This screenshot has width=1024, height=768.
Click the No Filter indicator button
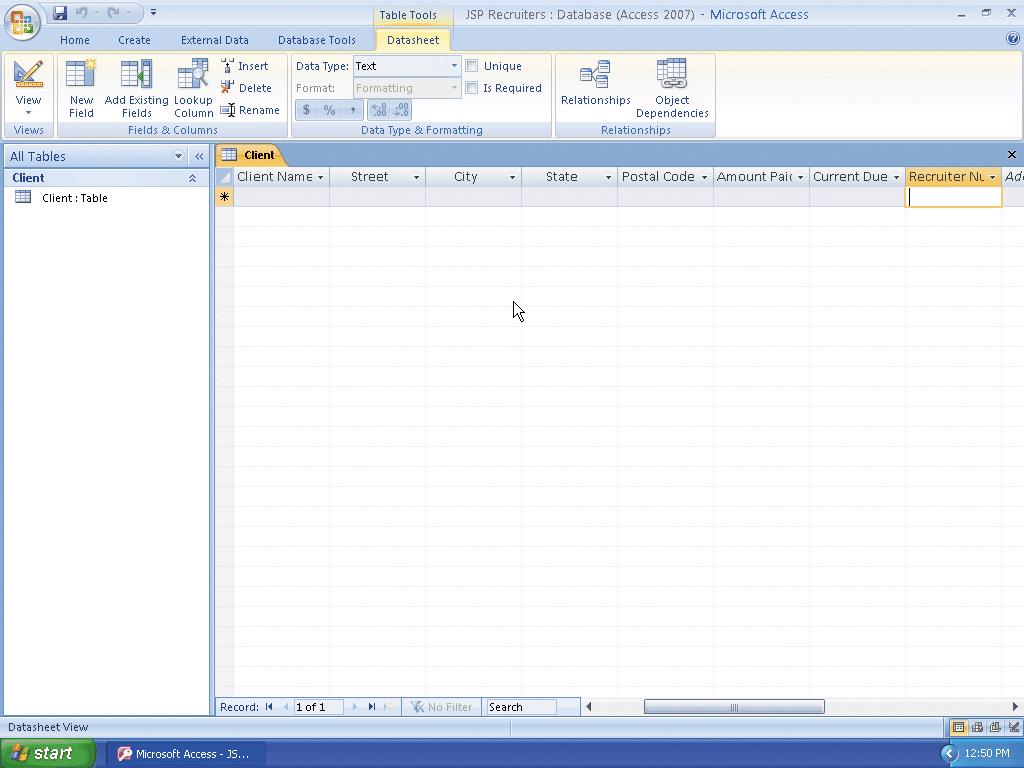441,707
